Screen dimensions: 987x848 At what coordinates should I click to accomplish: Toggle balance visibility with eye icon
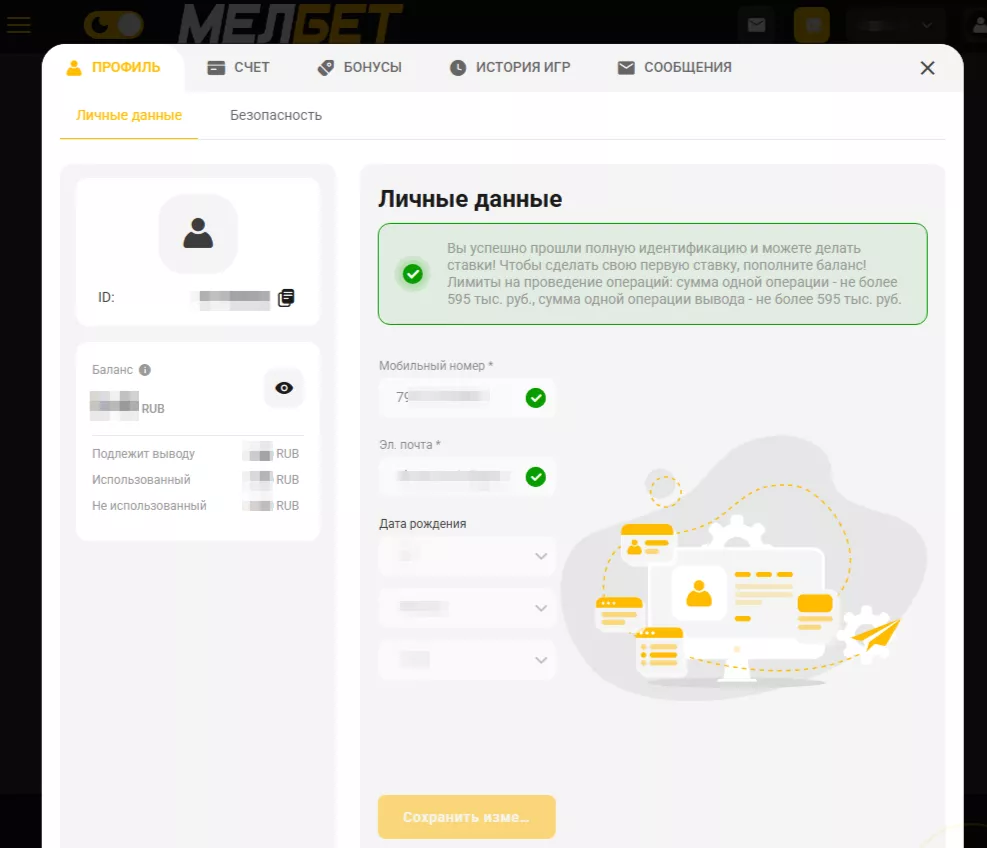coord(284,388)
